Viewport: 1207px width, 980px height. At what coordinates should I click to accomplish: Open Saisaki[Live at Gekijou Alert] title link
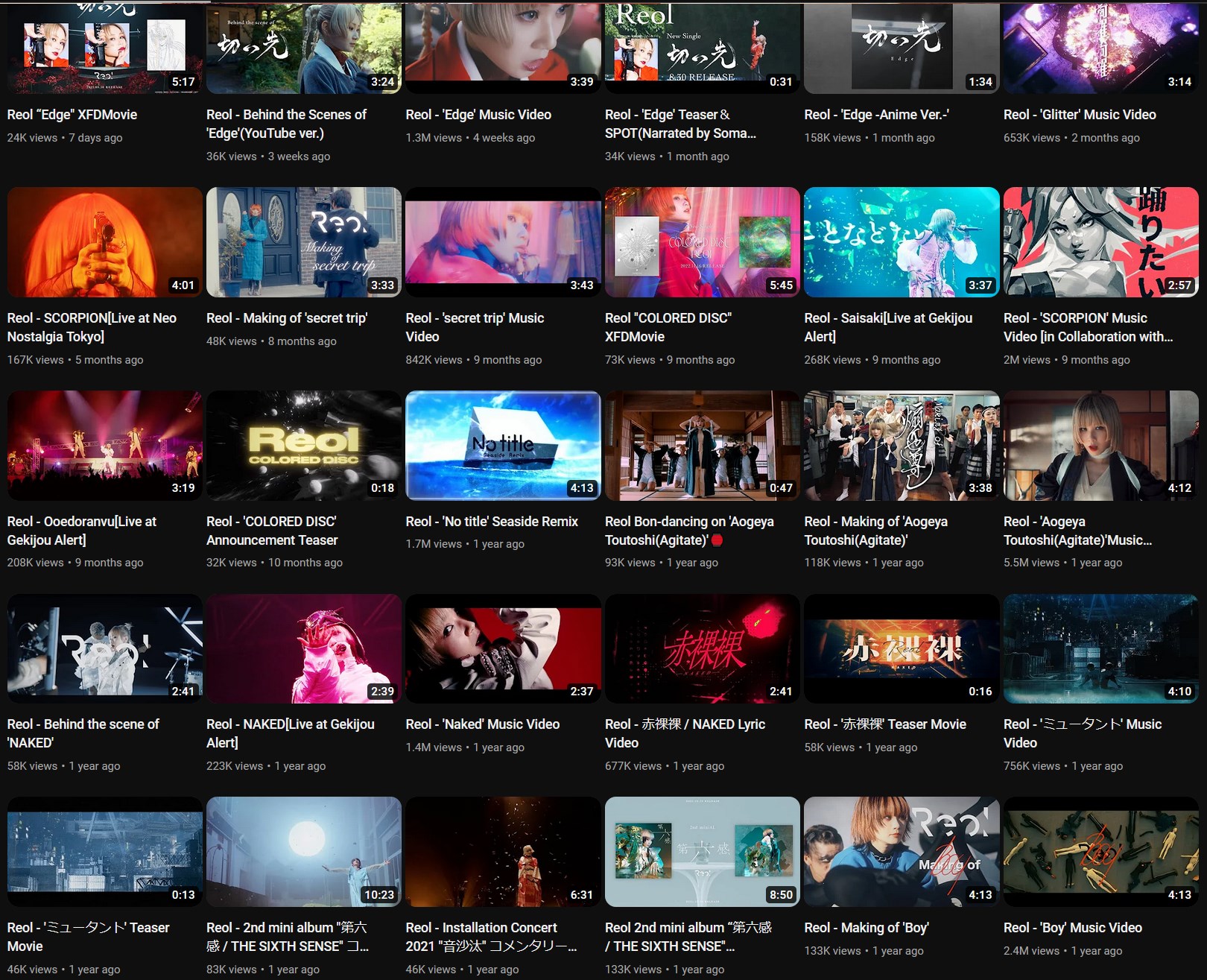(x=889, y=327)
